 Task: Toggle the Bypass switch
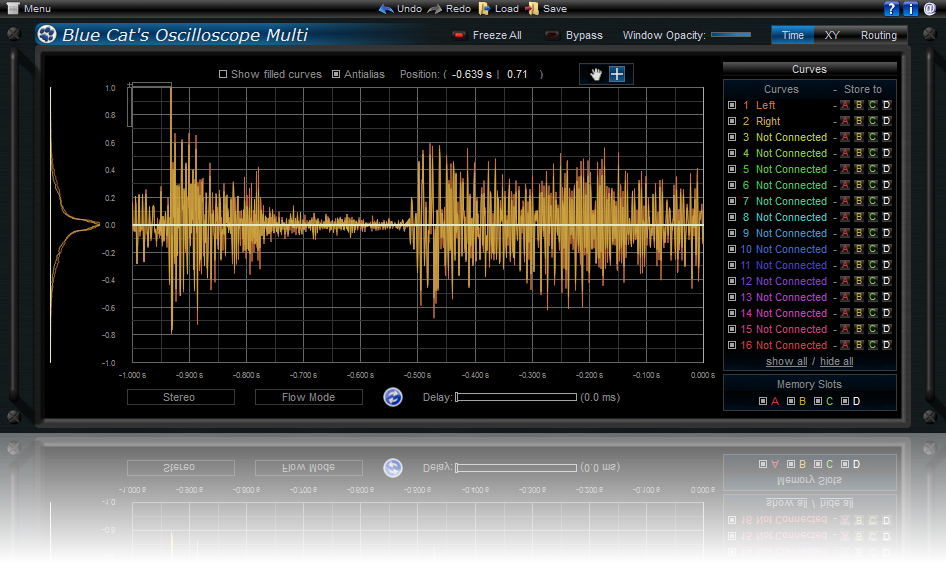coord(551,35)
